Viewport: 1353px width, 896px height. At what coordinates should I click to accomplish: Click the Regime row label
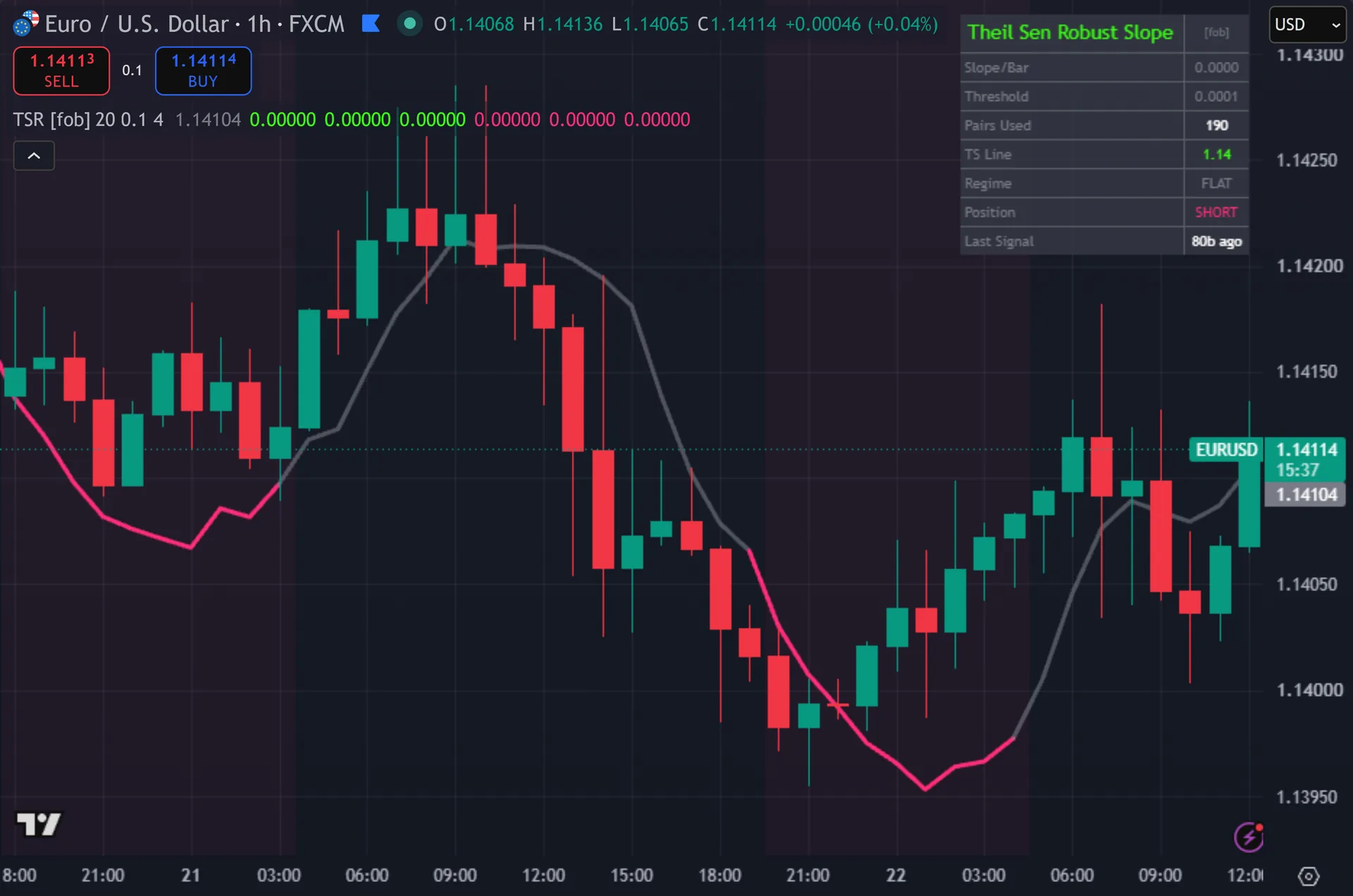point(988,183)
